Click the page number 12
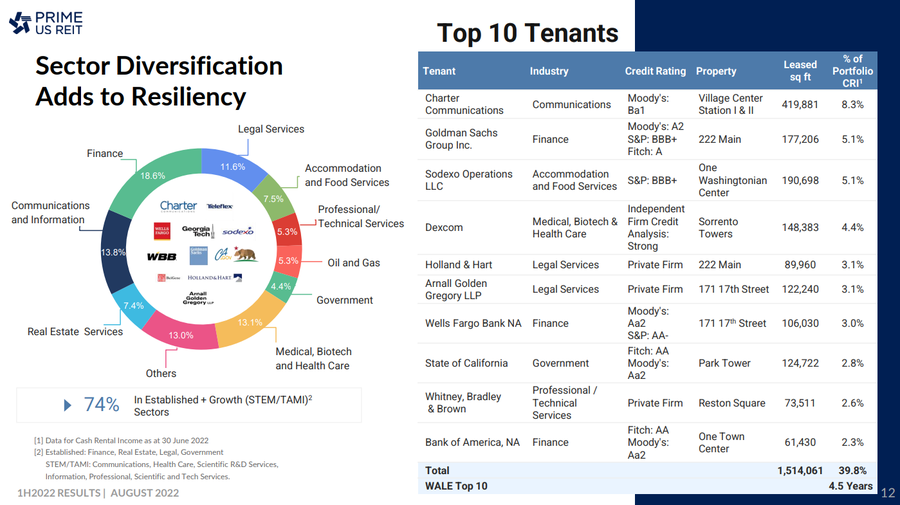The height and width of the screenshot is (505, 900). click(x=887, y=493)
